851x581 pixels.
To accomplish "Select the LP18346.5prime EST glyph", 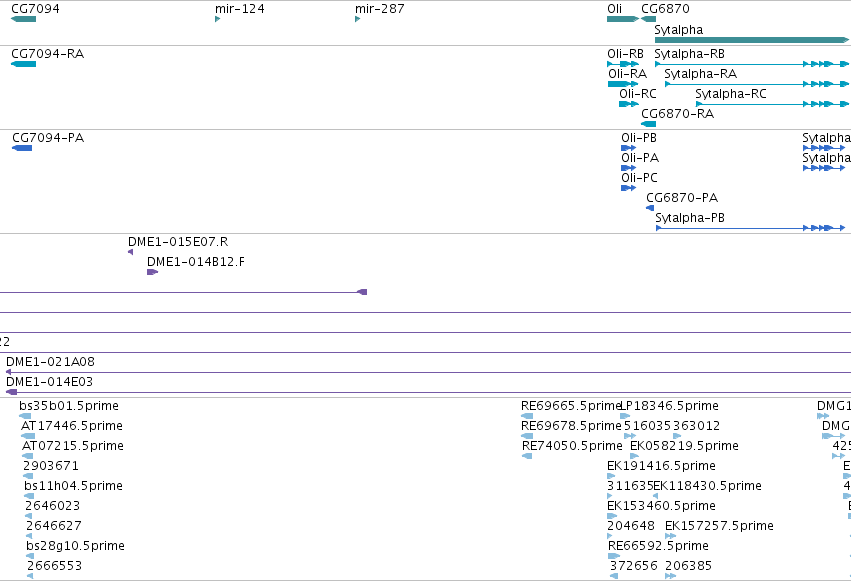I will tap(625, 416).
